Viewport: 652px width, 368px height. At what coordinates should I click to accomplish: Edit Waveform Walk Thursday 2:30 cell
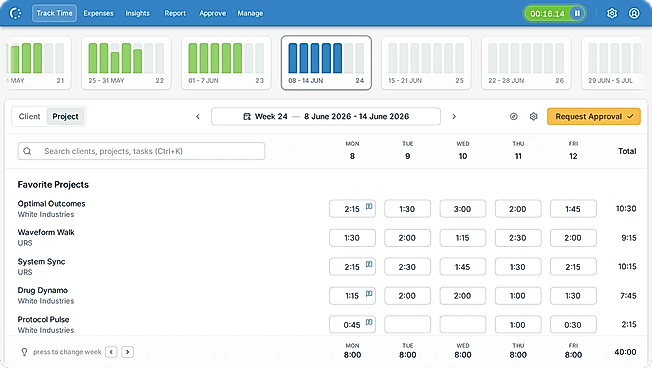click(x=518, y=238)
